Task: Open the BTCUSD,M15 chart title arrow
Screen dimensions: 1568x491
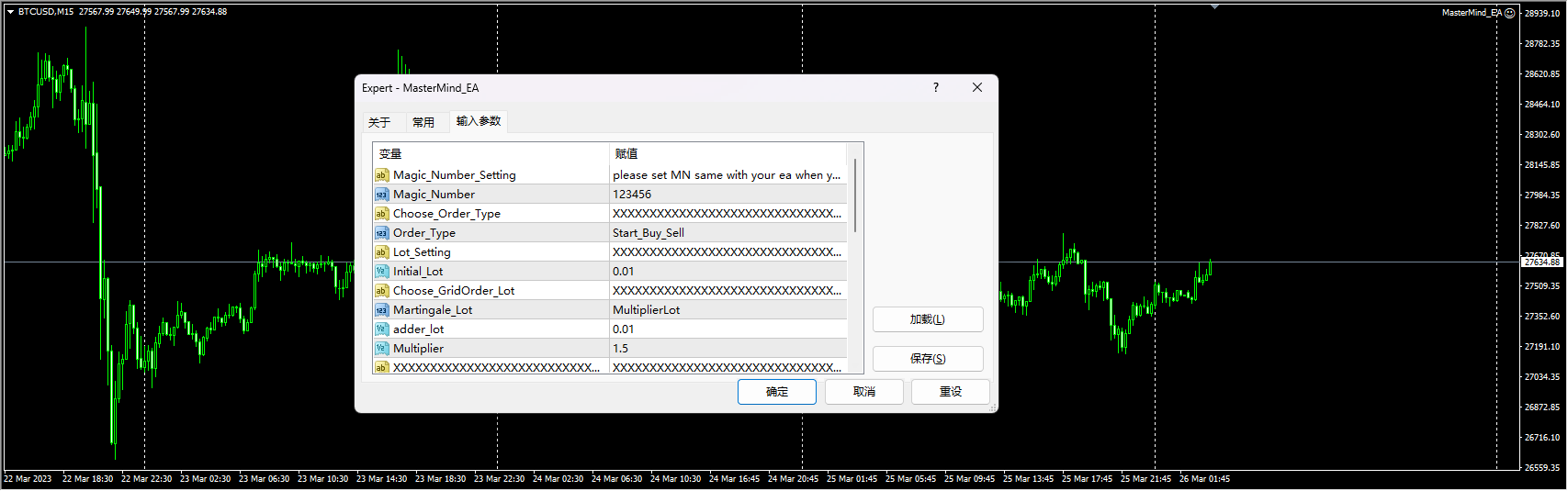Action: pos(10,12)
